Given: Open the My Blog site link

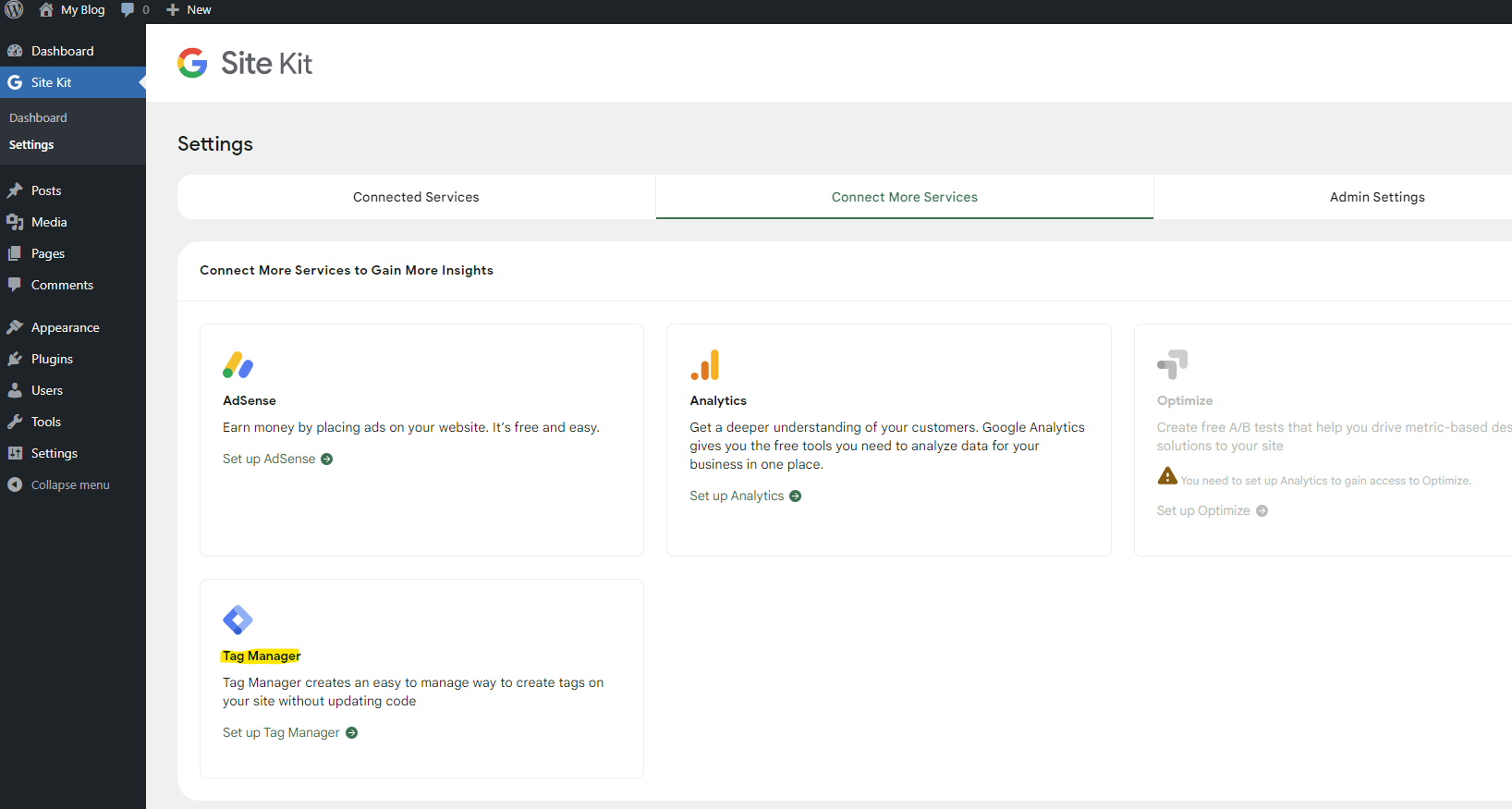Looking at the screenshot, I should (x=83, y=9).
